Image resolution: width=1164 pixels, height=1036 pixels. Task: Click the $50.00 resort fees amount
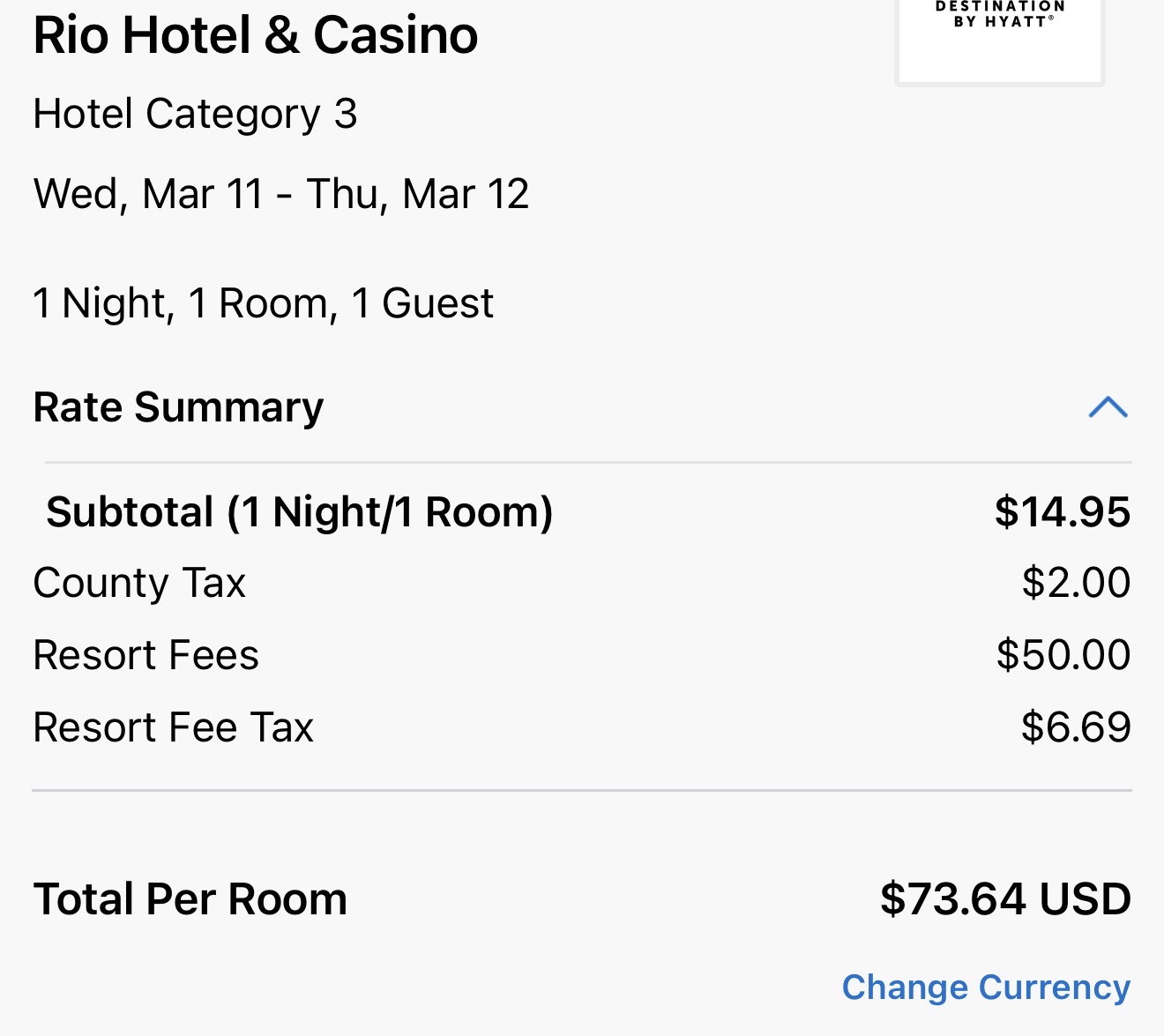1063,655
